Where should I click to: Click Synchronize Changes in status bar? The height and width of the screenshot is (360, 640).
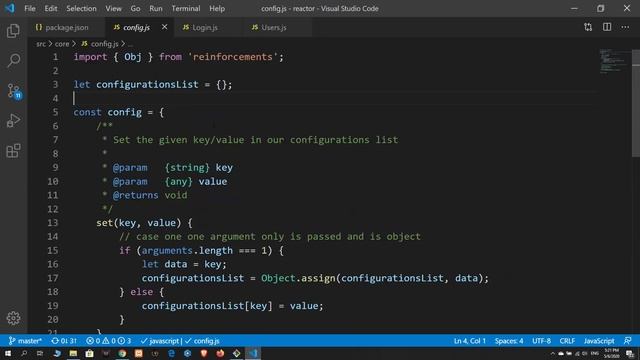[64, 341]
